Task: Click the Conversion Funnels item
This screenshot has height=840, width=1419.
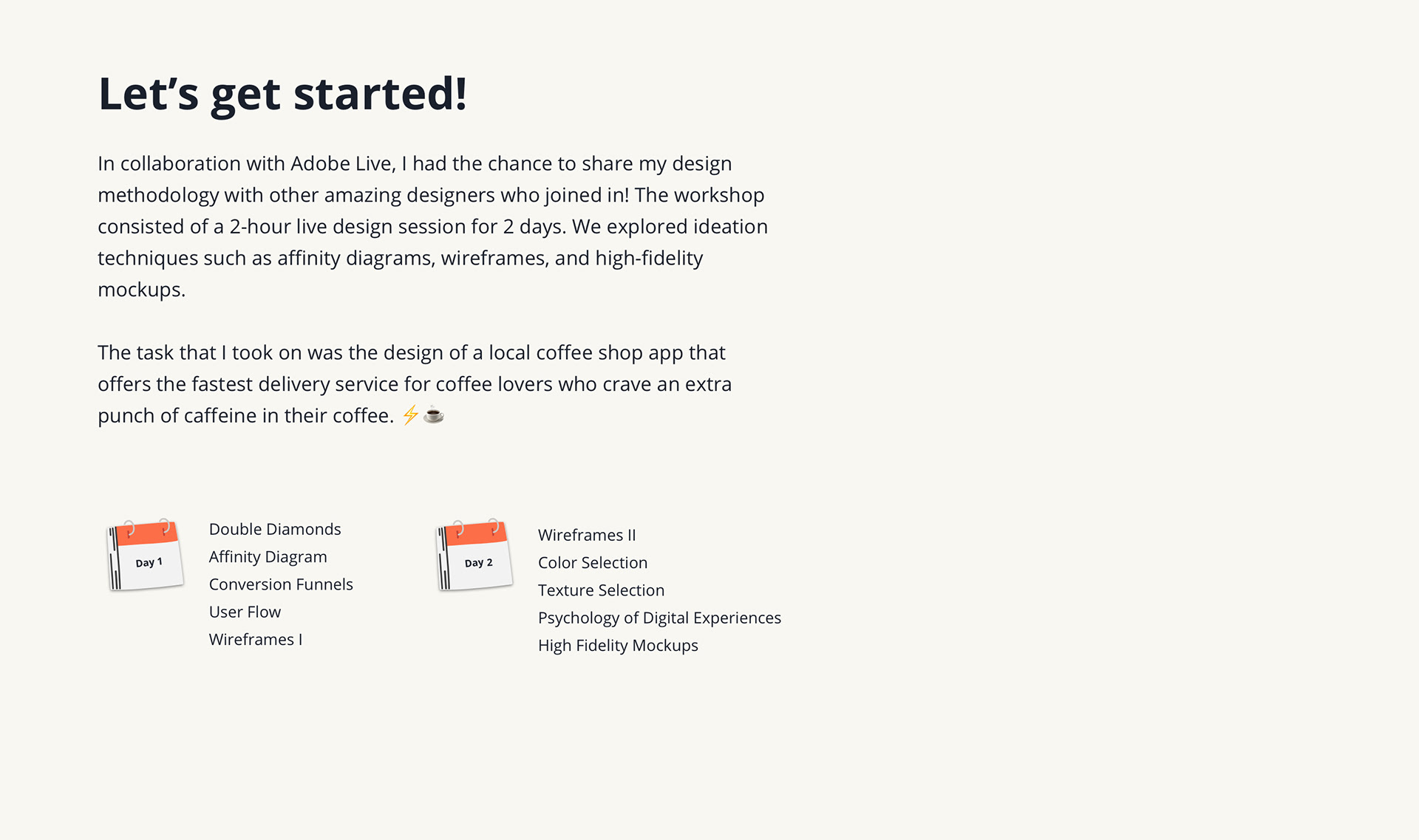Action: (x=281, y=584)
